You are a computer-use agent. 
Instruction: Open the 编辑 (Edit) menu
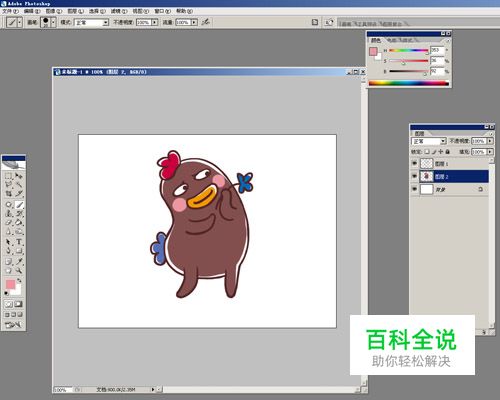32,11
